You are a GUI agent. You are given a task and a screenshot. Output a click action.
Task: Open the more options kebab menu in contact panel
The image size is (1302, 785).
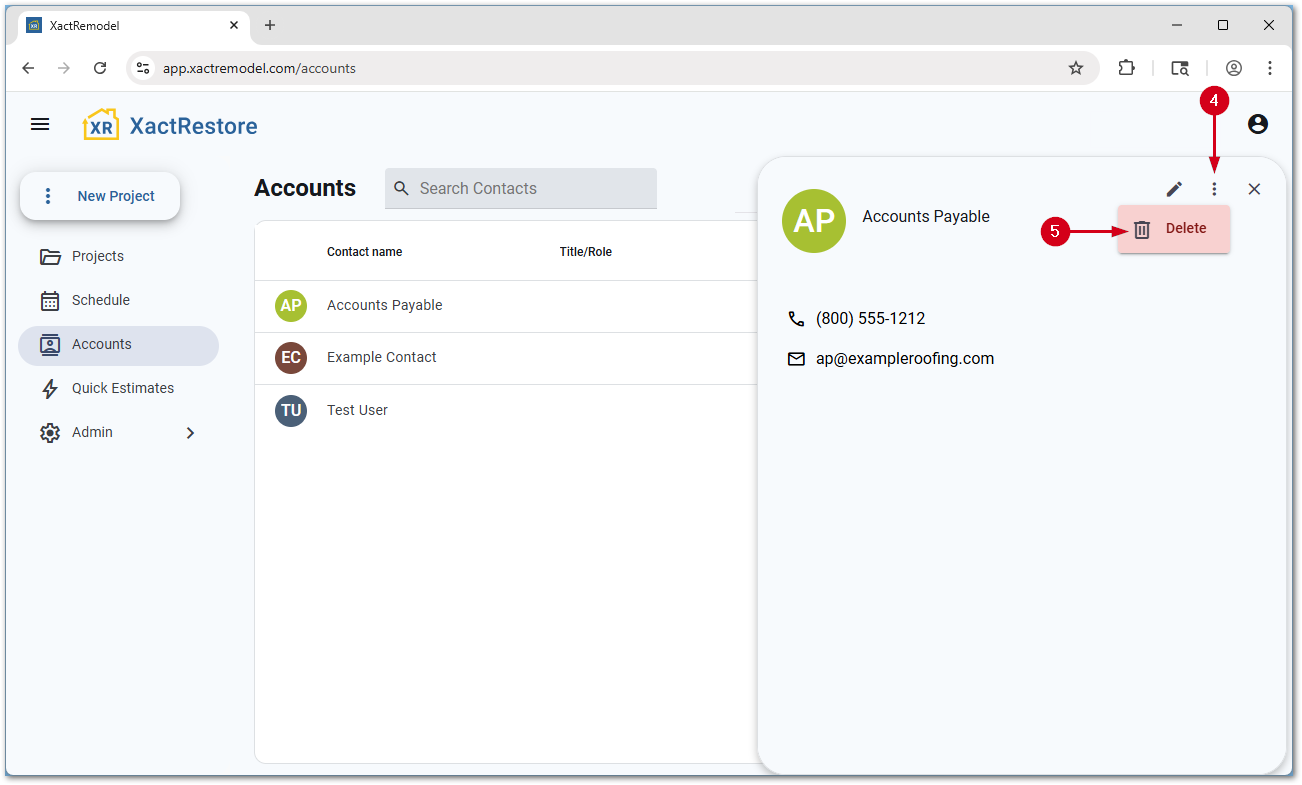(x=1214, y=189)
